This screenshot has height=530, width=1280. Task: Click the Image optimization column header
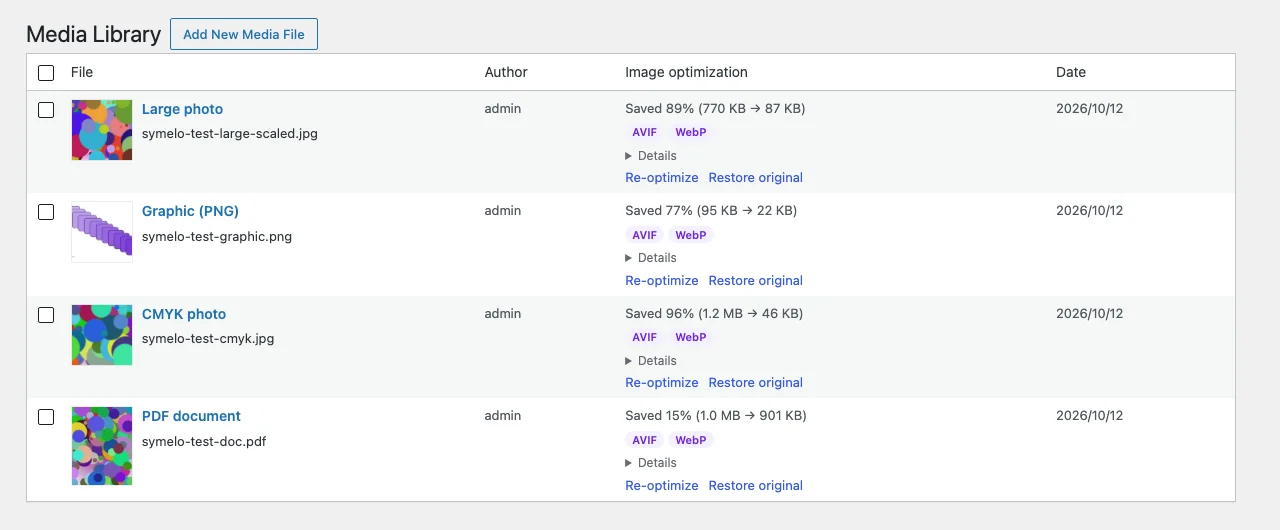(686, 72)
